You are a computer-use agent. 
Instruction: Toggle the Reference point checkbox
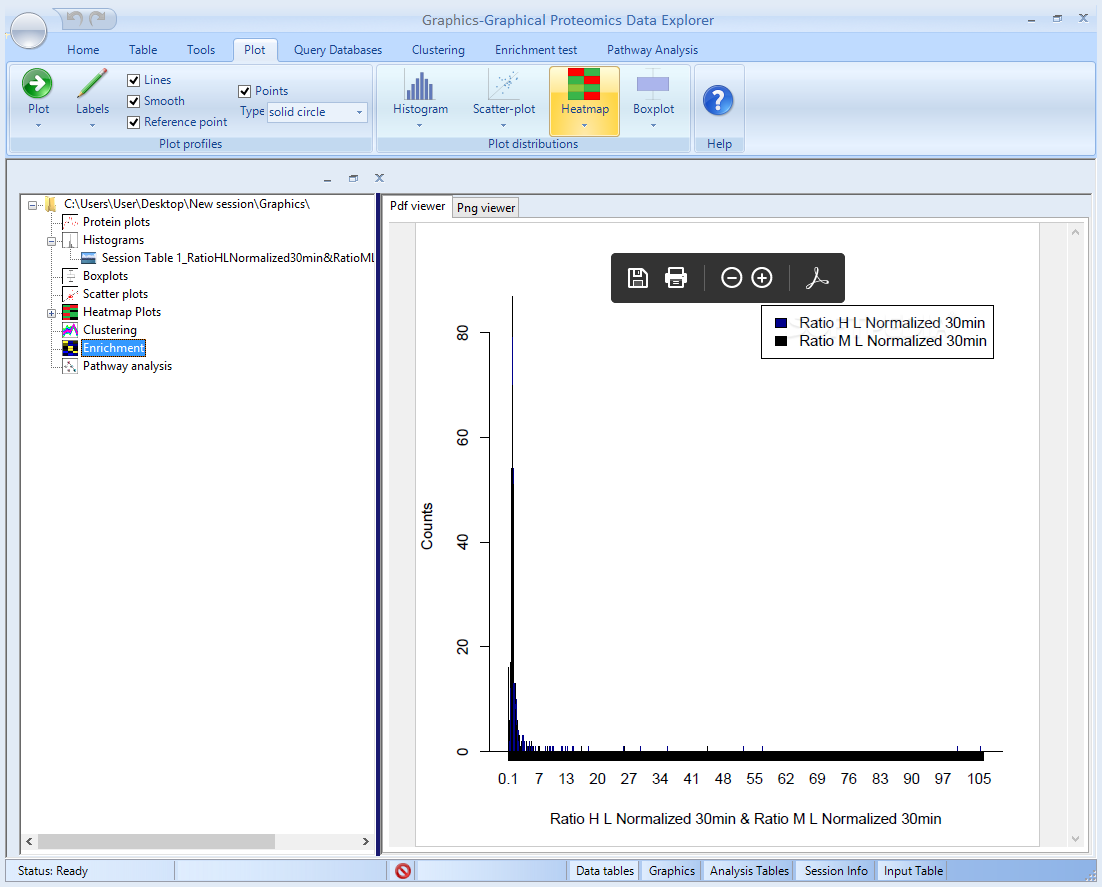click(134, 122)
